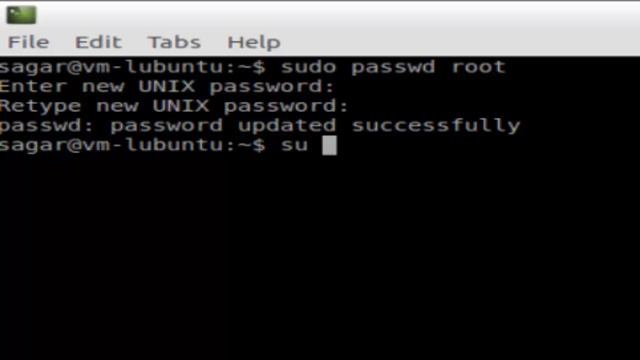The image size is (640, 360).
Task: Click the "su" command on the last prompt
Action: tap(294, 145)
